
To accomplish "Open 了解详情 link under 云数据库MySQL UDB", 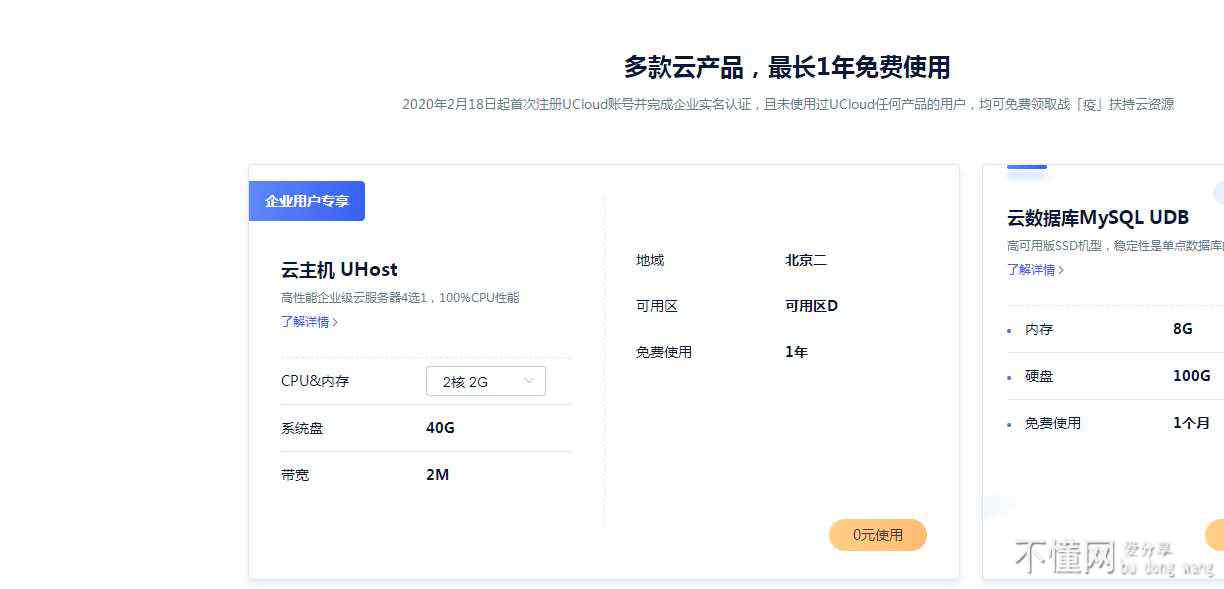I will click(1035, 270).
